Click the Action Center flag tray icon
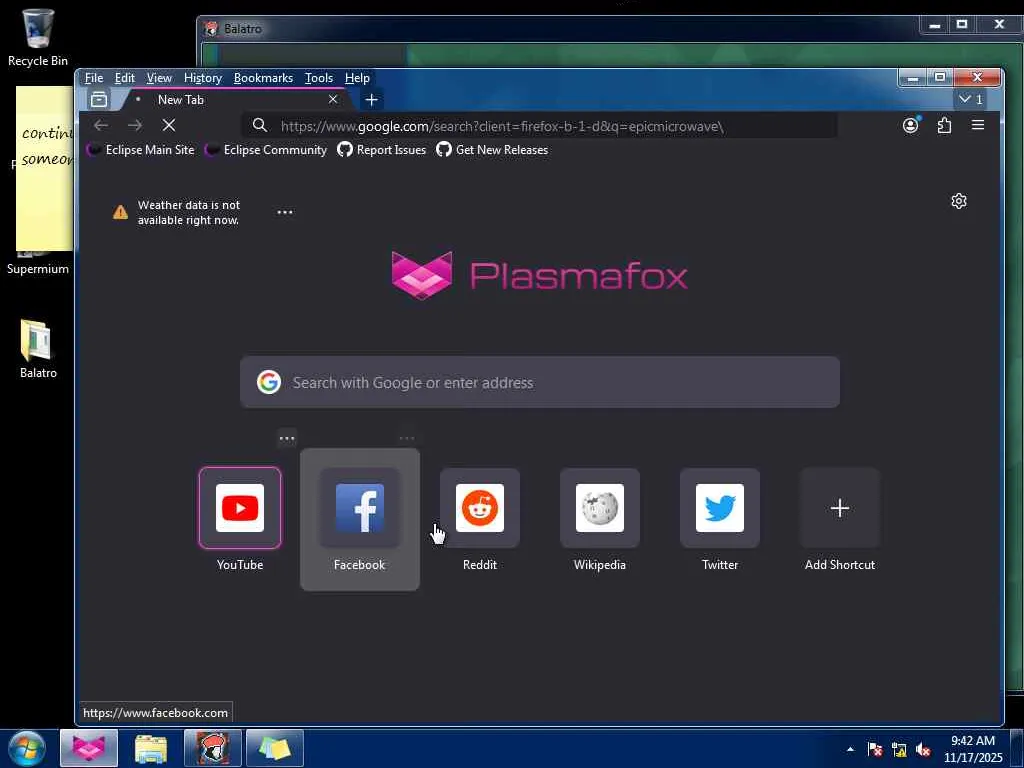 click(x=875, y=749)
